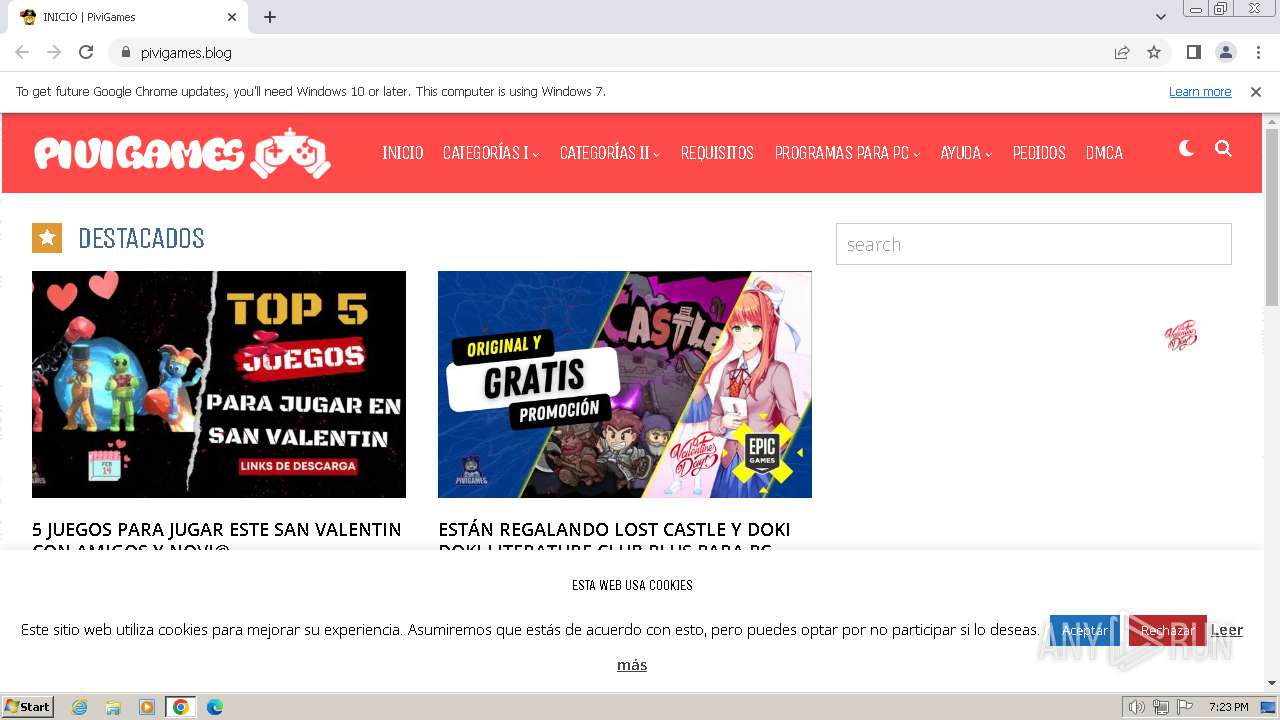Expand AYUDA dropdown menu
The width and height of the screenshot is (1280, 720).
pos(966,153)
